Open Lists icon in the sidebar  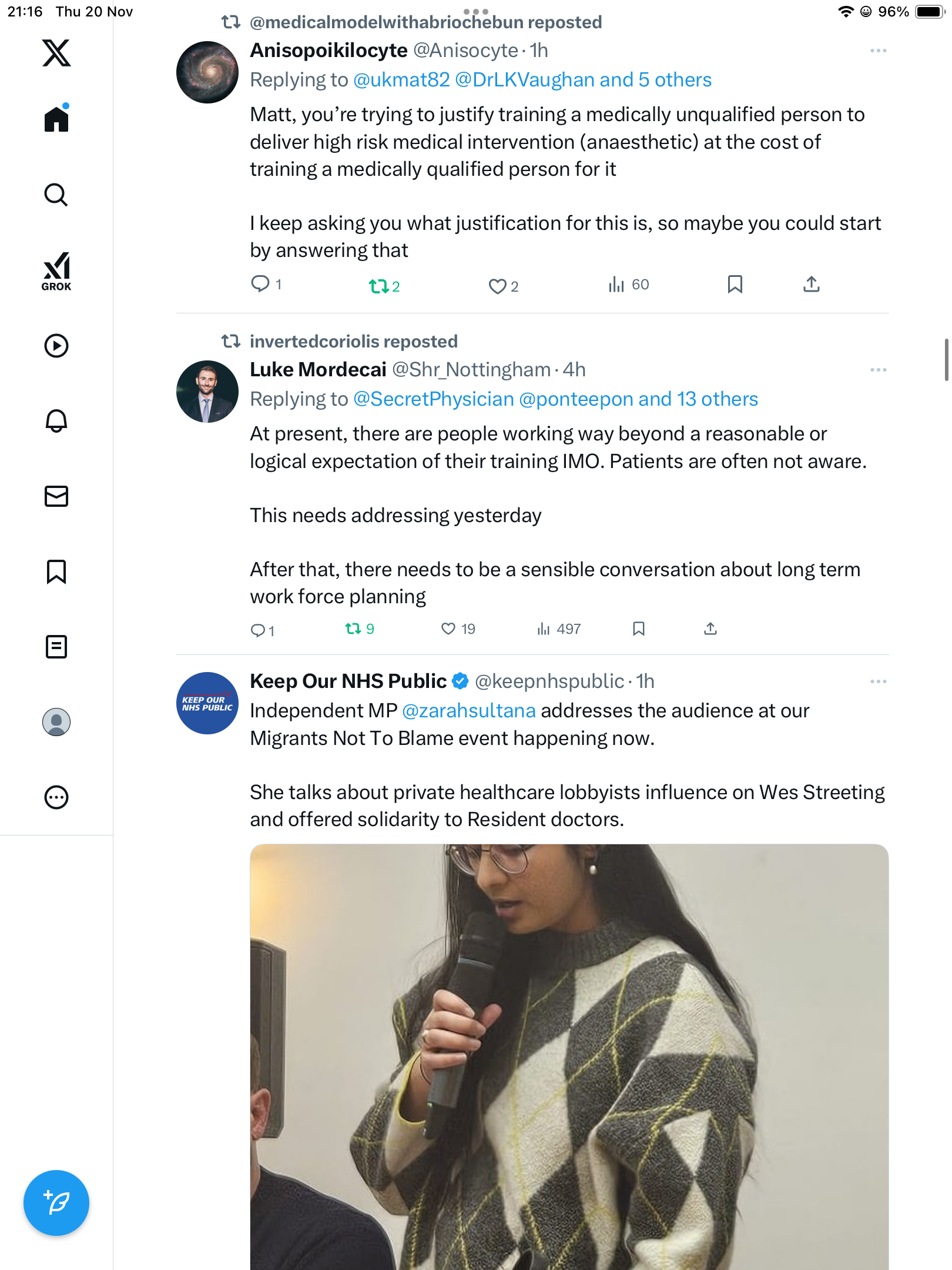(x=56, y=647)
